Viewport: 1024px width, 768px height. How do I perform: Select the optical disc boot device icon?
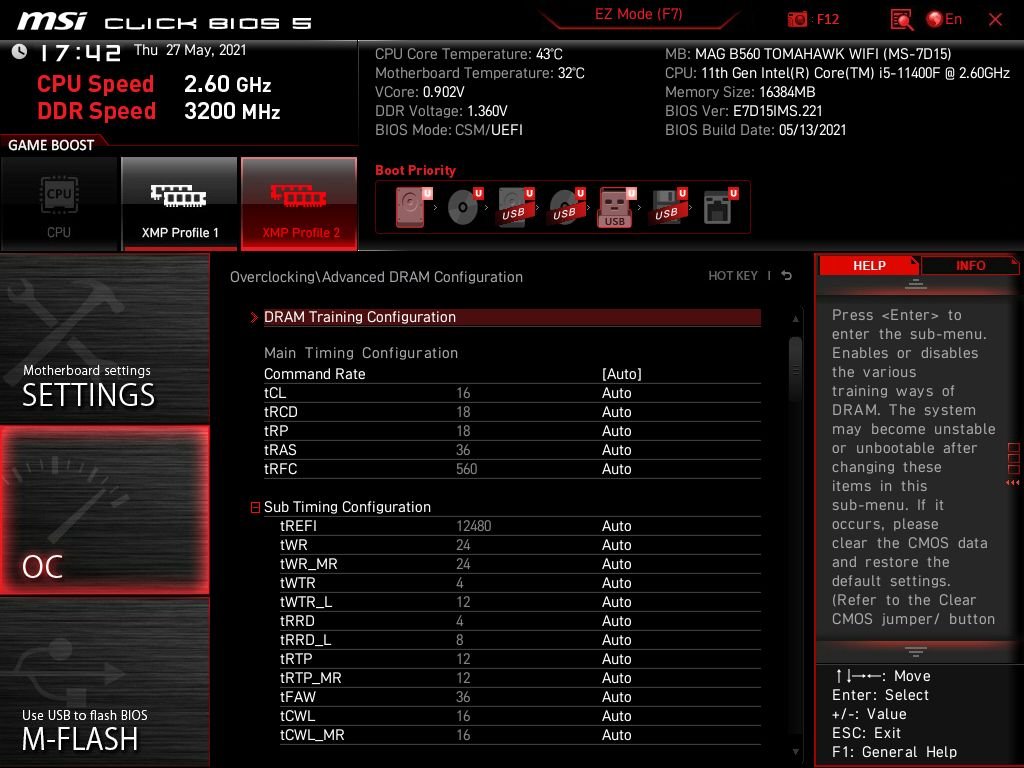coord(465,207)
